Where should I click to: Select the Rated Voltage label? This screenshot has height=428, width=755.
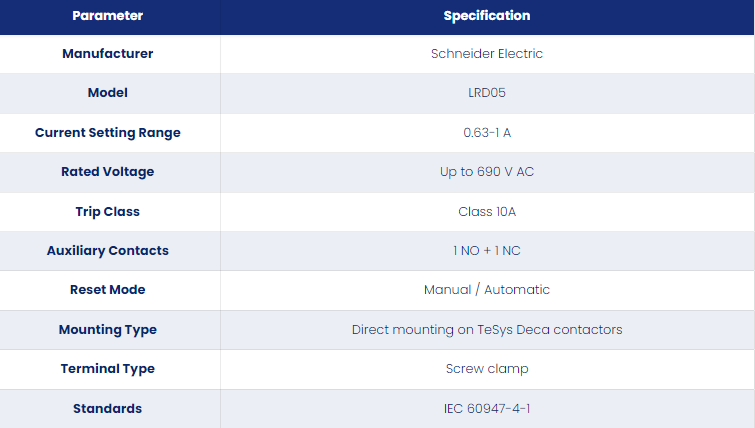(x=107, y=172)
